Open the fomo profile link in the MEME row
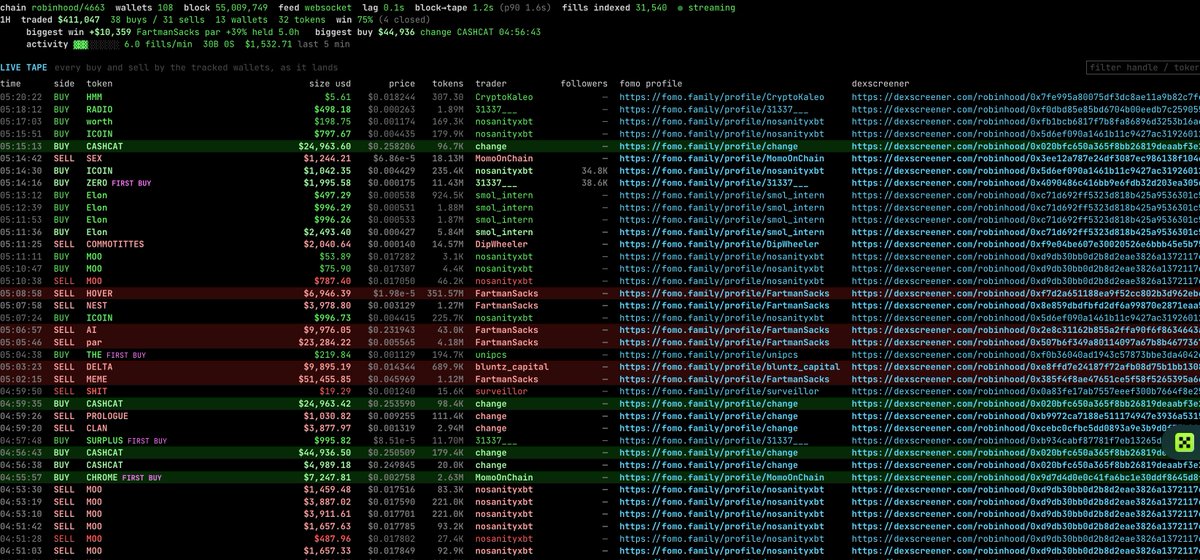The height and width of the screenshot is (560, 1200). pos(724,379)
